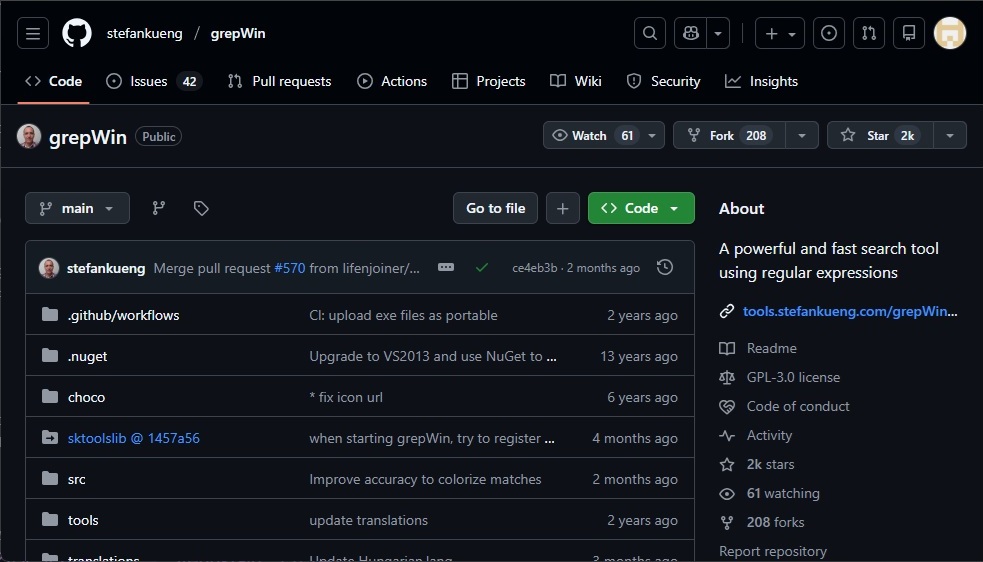983x562 pixels.
Task: Switch to the Pull requests tab
Action: 280,82
